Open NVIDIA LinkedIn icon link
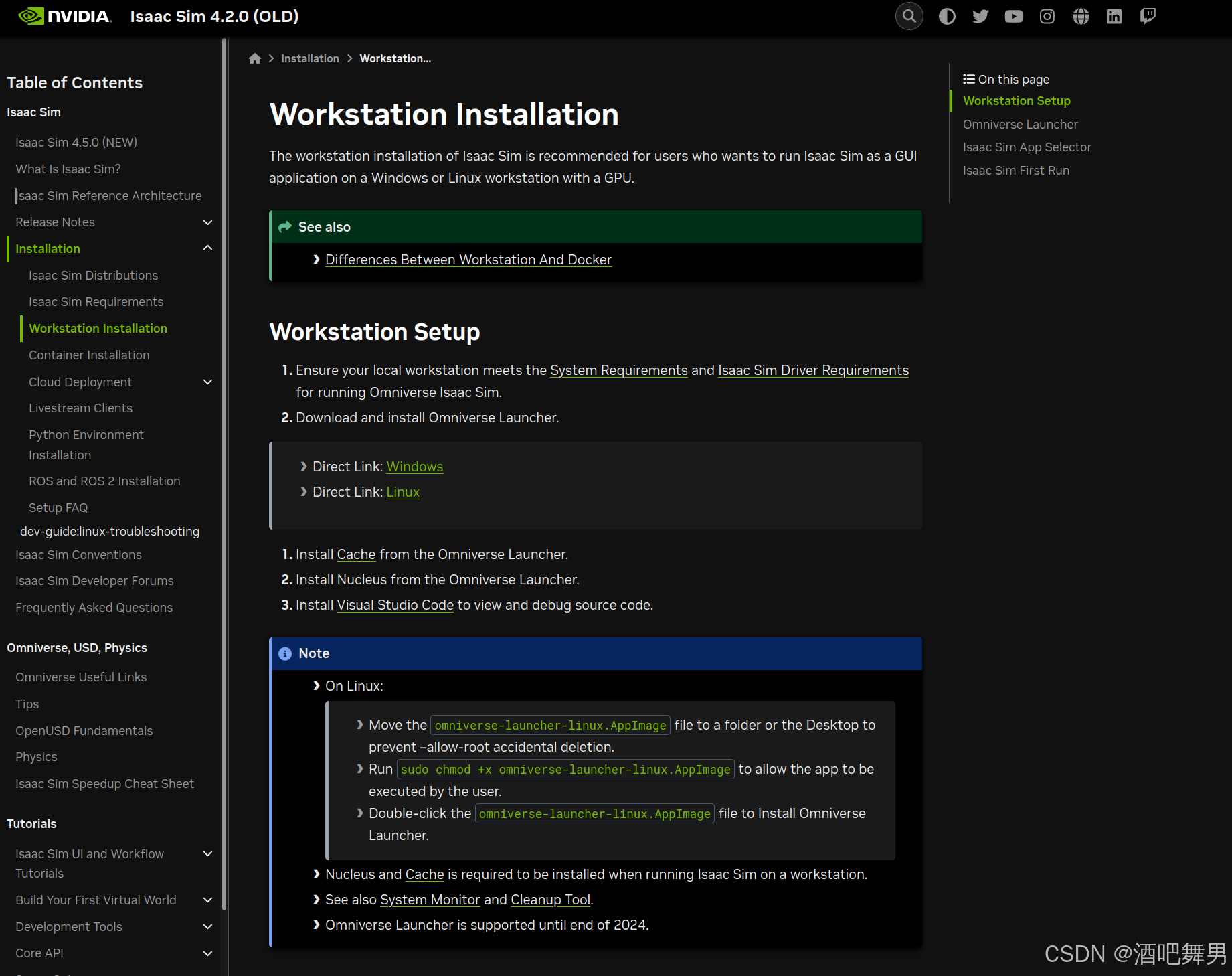This screenshot has width=1232, height=976. pos(1114,16)
